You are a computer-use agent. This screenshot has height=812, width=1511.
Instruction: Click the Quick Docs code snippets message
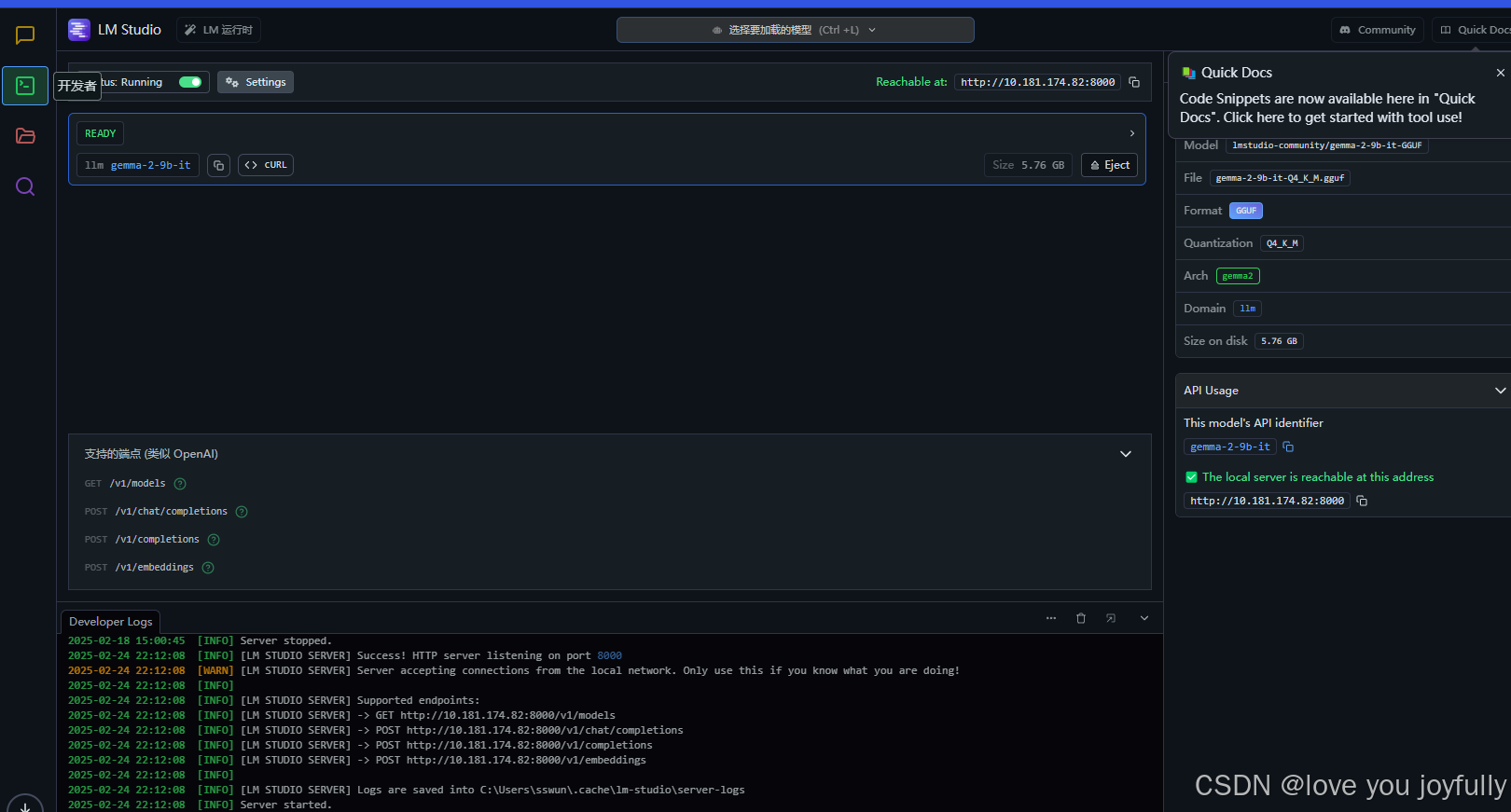click(1327, 108)
